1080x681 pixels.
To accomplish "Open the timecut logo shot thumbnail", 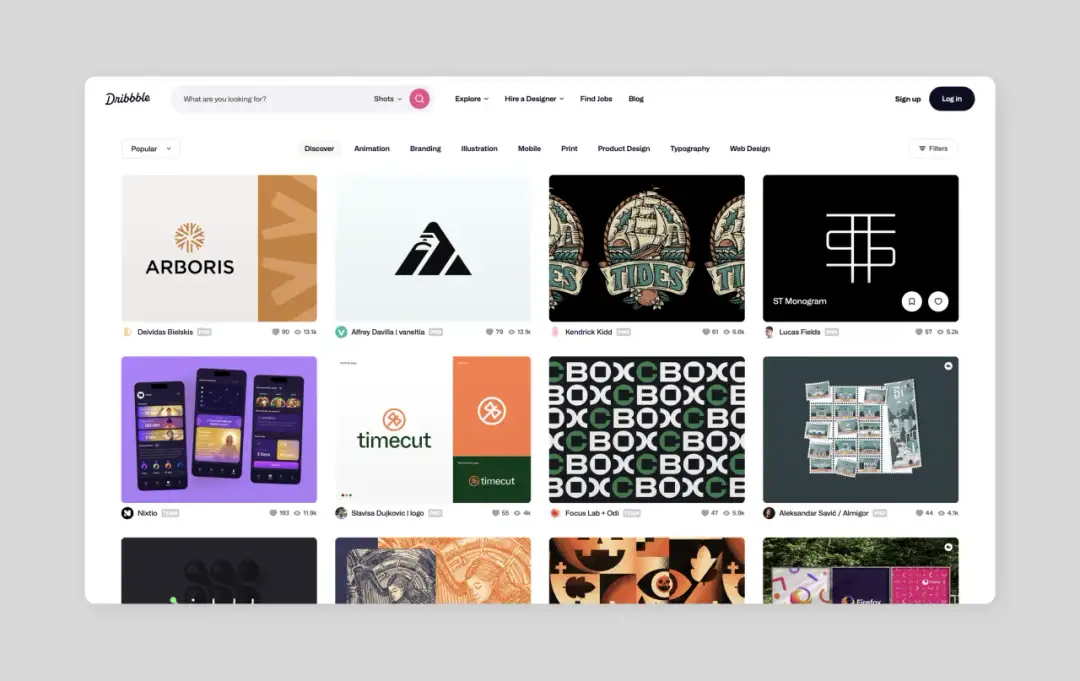I will 432,429.
